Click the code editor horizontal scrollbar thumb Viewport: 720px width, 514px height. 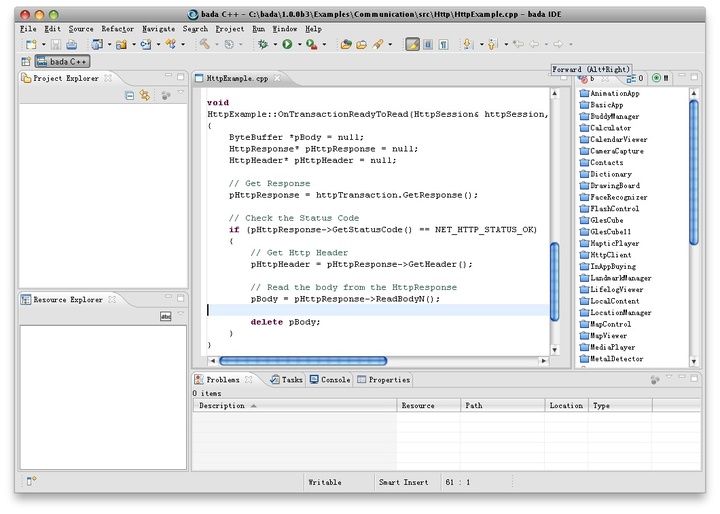(303, 361)
